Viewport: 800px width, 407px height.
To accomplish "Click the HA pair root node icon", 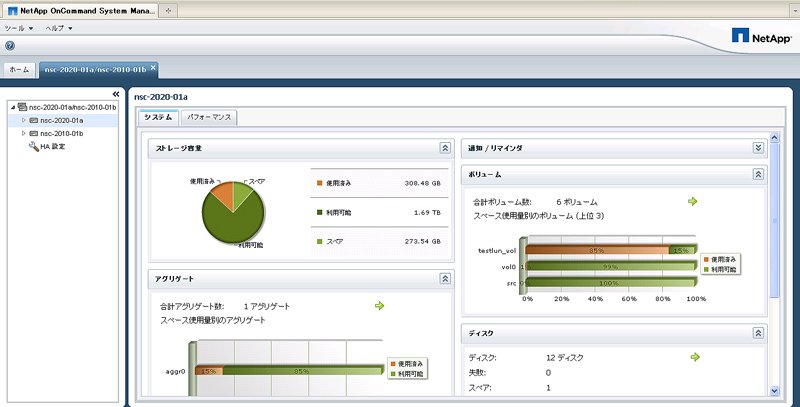I will coord(22,107).
